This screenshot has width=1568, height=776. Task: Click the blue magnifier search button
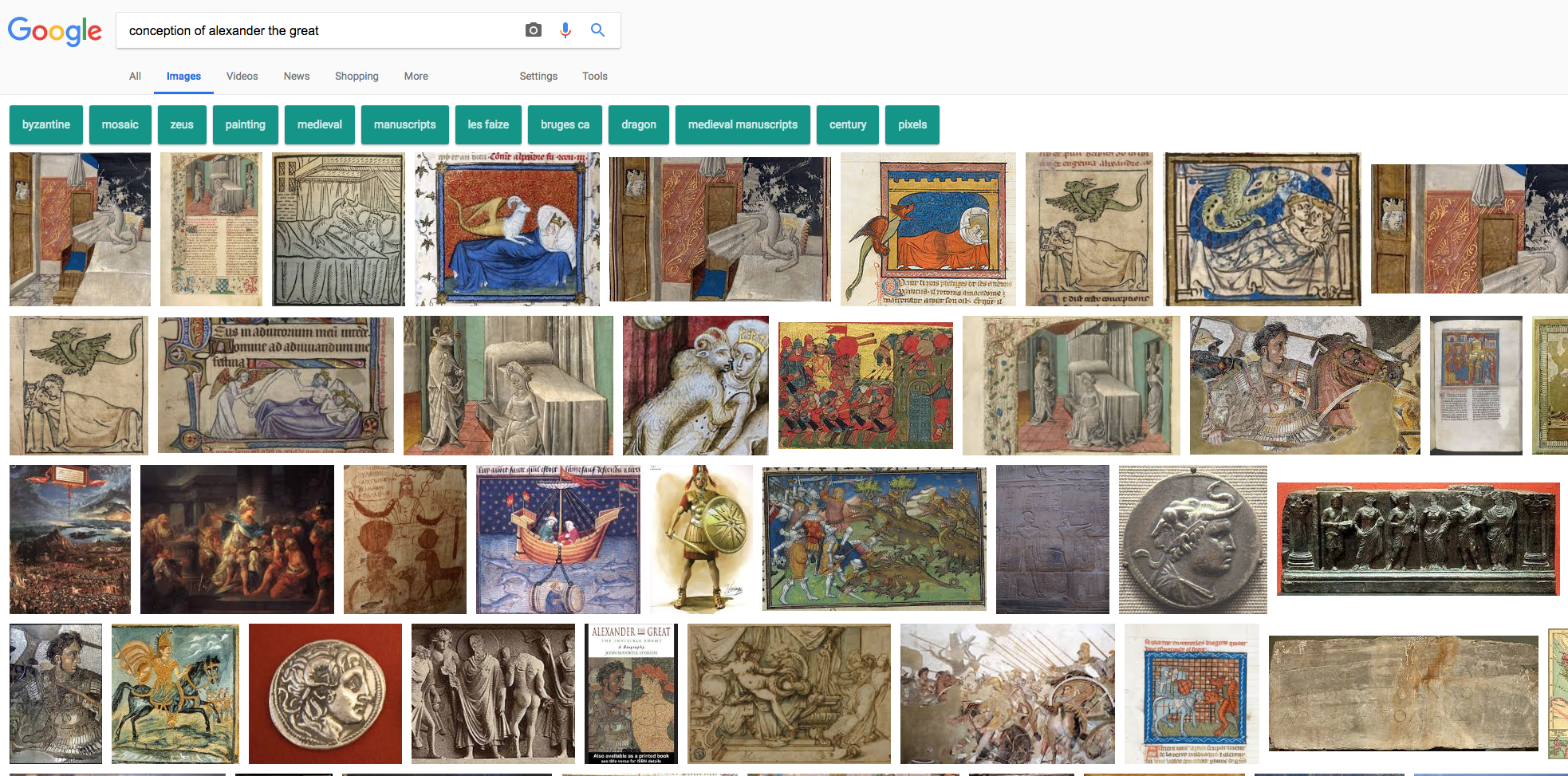[597, 30]
